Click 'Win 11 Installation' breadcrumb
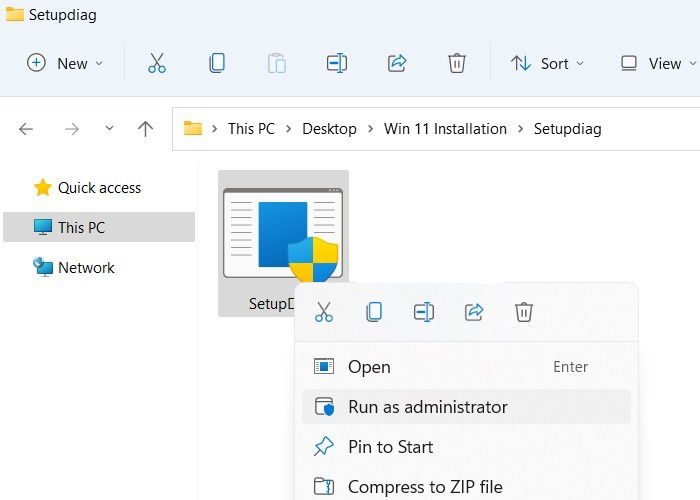700x500 pixels. [445, 129]
